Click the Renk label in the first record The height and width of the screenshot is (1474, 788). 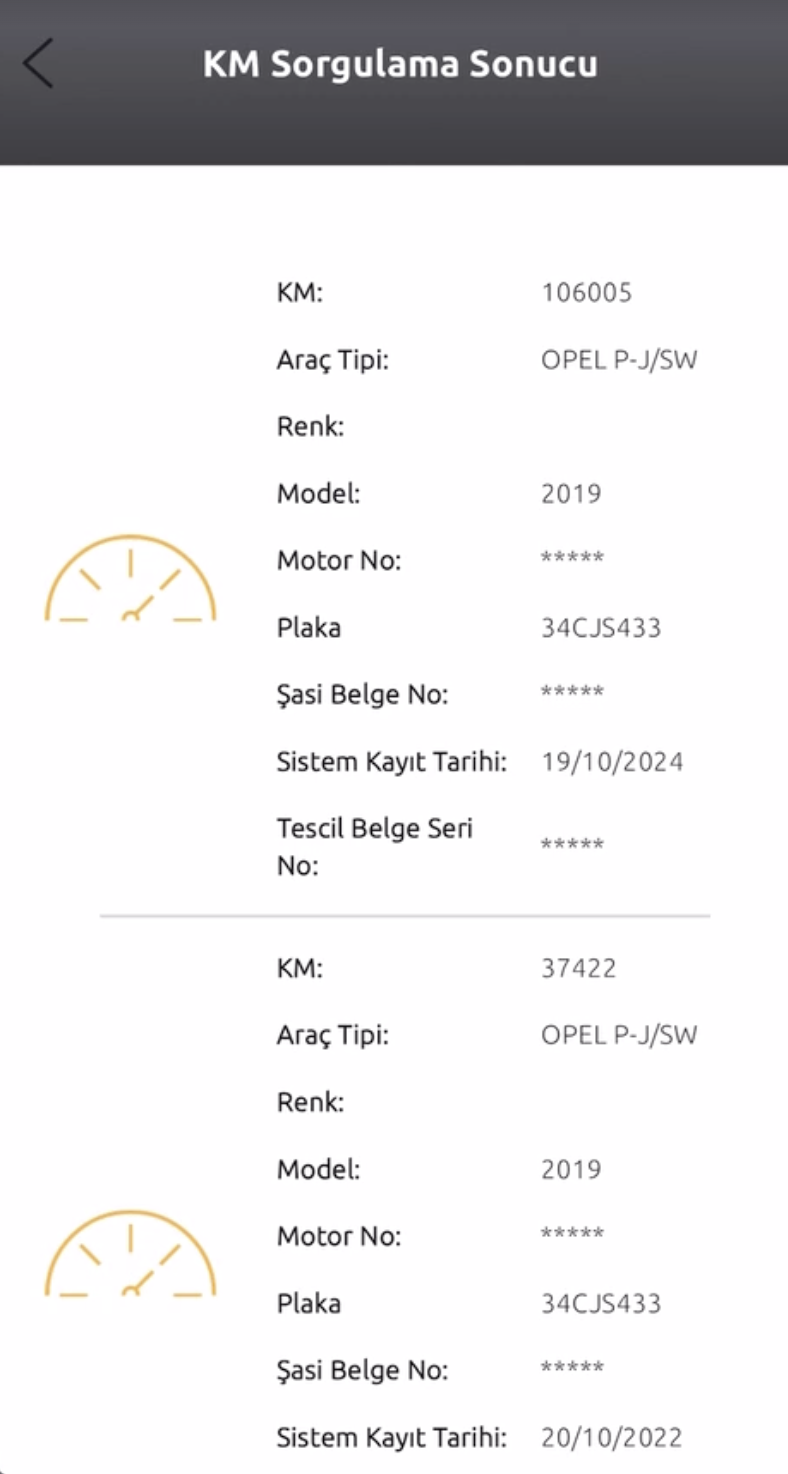(310, 427)
